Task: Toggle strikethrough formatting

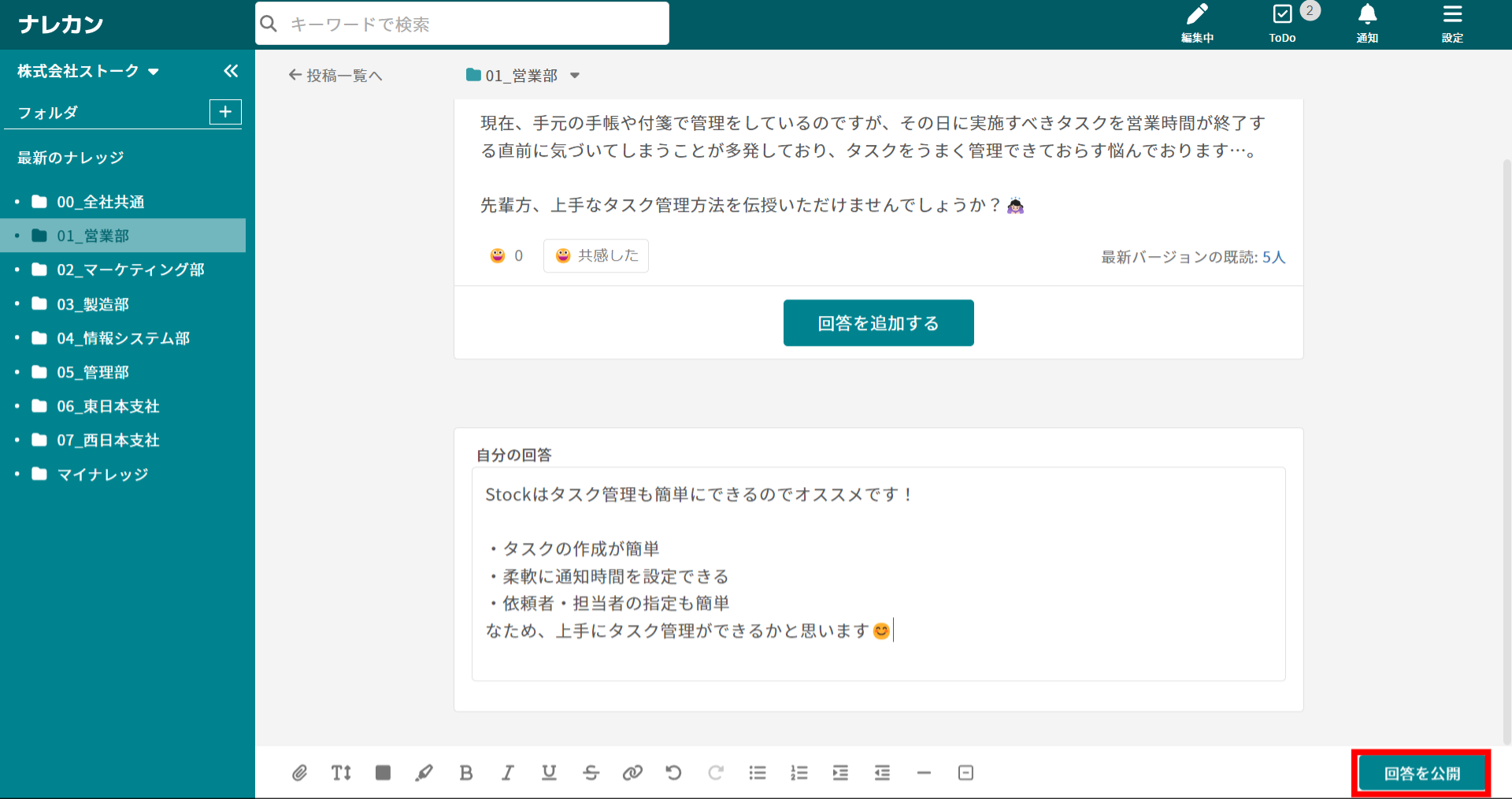Action: pyautogui.click(x=591, y=773)
